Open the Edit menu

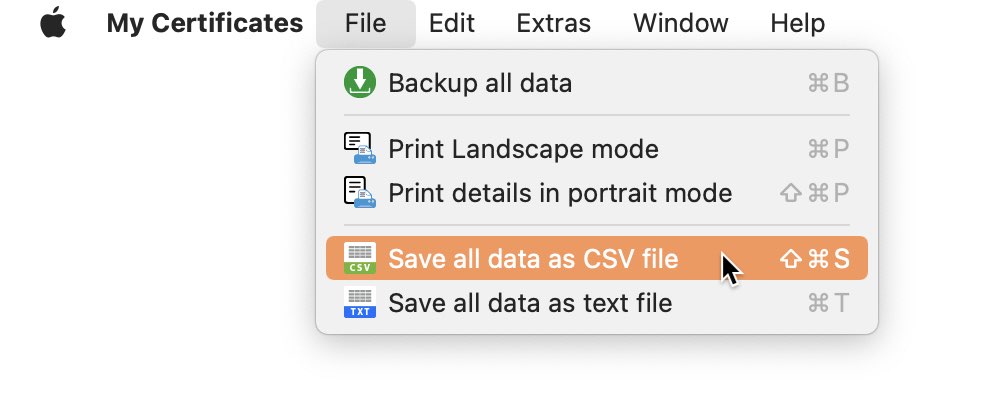pos(452,23)
